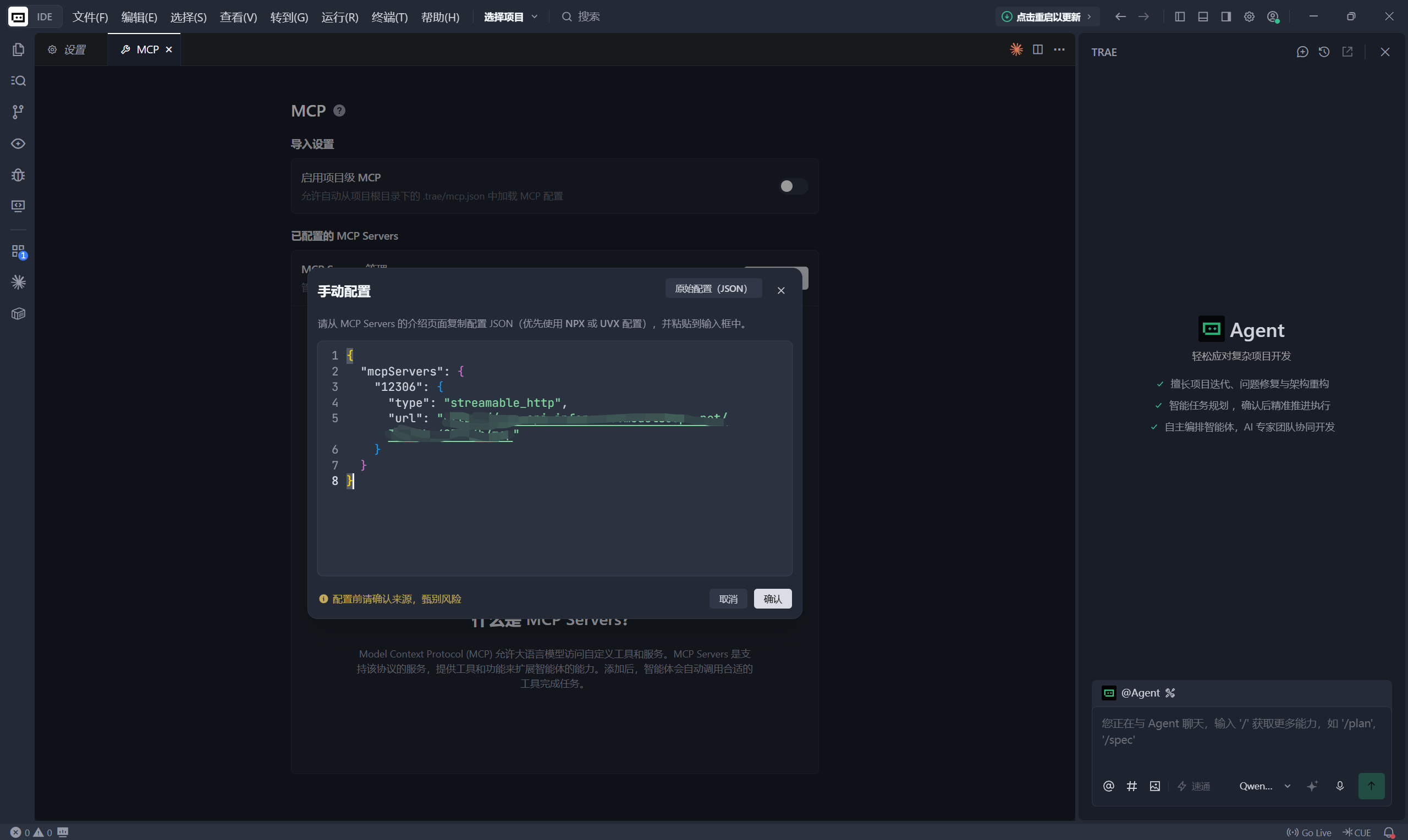Toggle the secondary sidebar layout icon
1408x840 pixels.
(x=1226, y=17)
